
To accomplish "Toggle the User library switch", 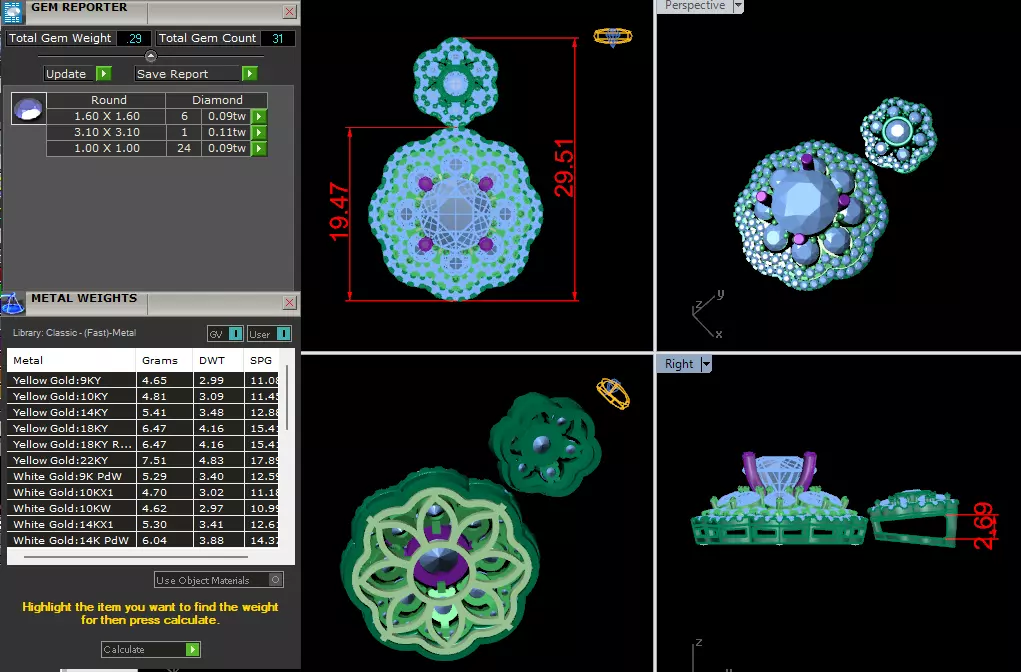I will 283,334.
